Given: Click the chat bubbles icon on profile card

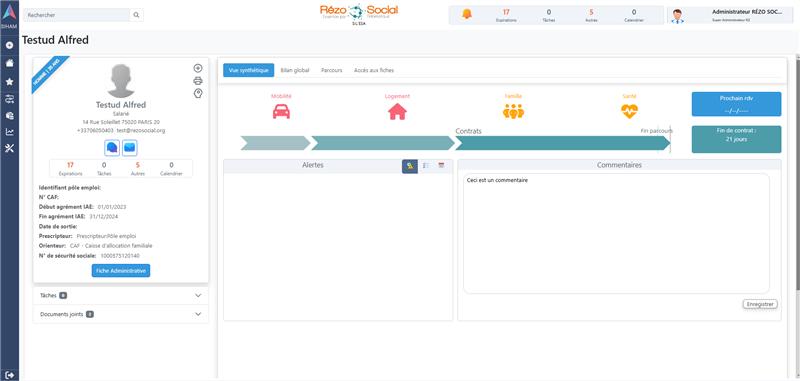Looking at the screenshot, I should click(x=112, y=148).
